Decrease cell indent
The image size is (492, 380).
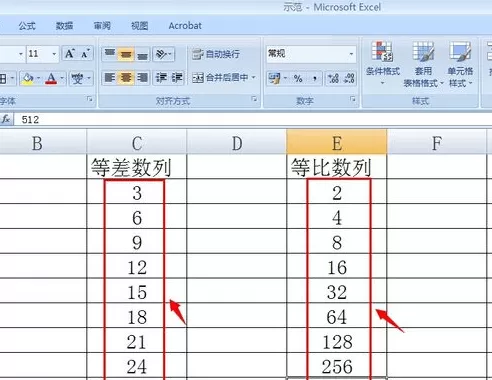click(x=161, y=78)
